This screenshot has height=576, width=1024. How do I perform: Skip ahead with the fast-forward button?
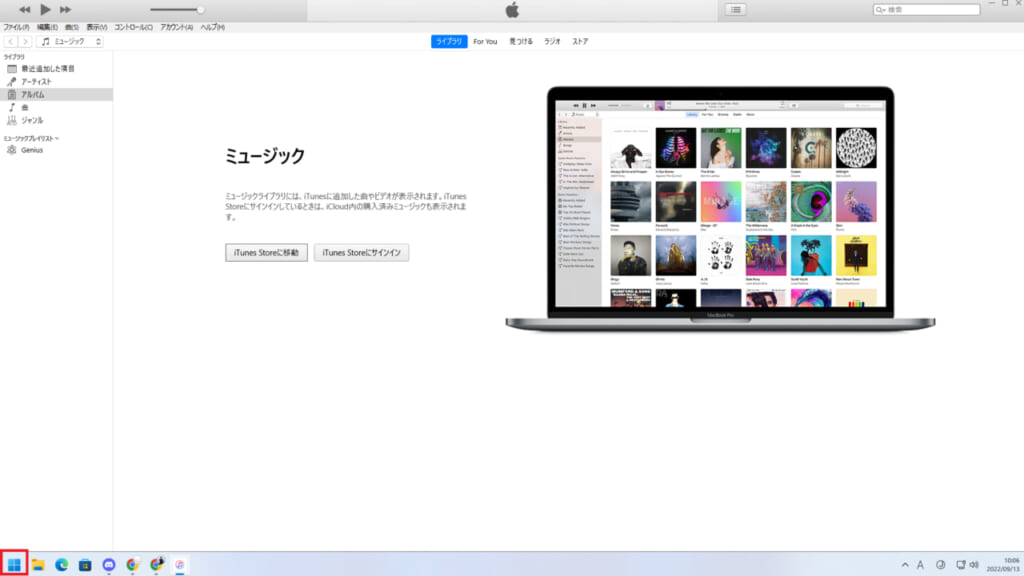(65, 10)
